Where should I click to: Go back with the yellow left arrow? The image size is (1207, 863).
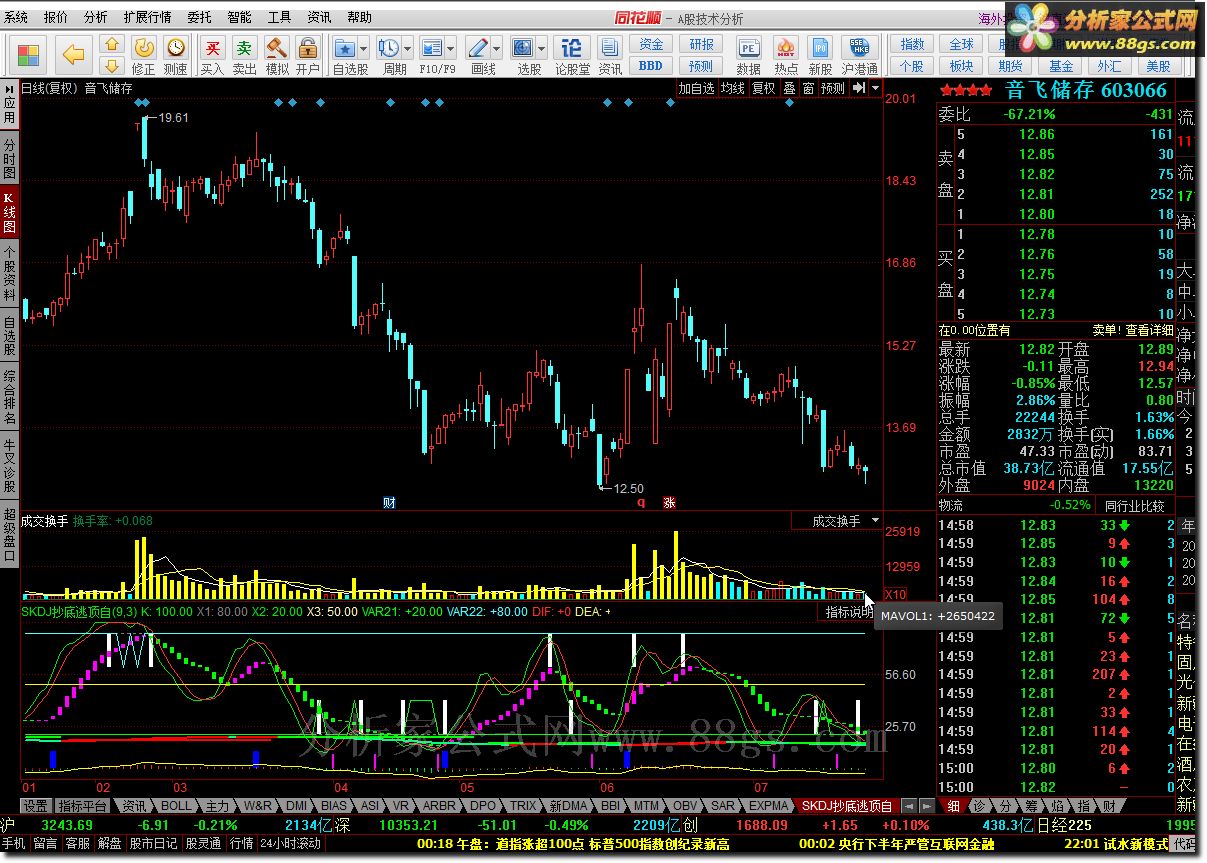point(73,54)
